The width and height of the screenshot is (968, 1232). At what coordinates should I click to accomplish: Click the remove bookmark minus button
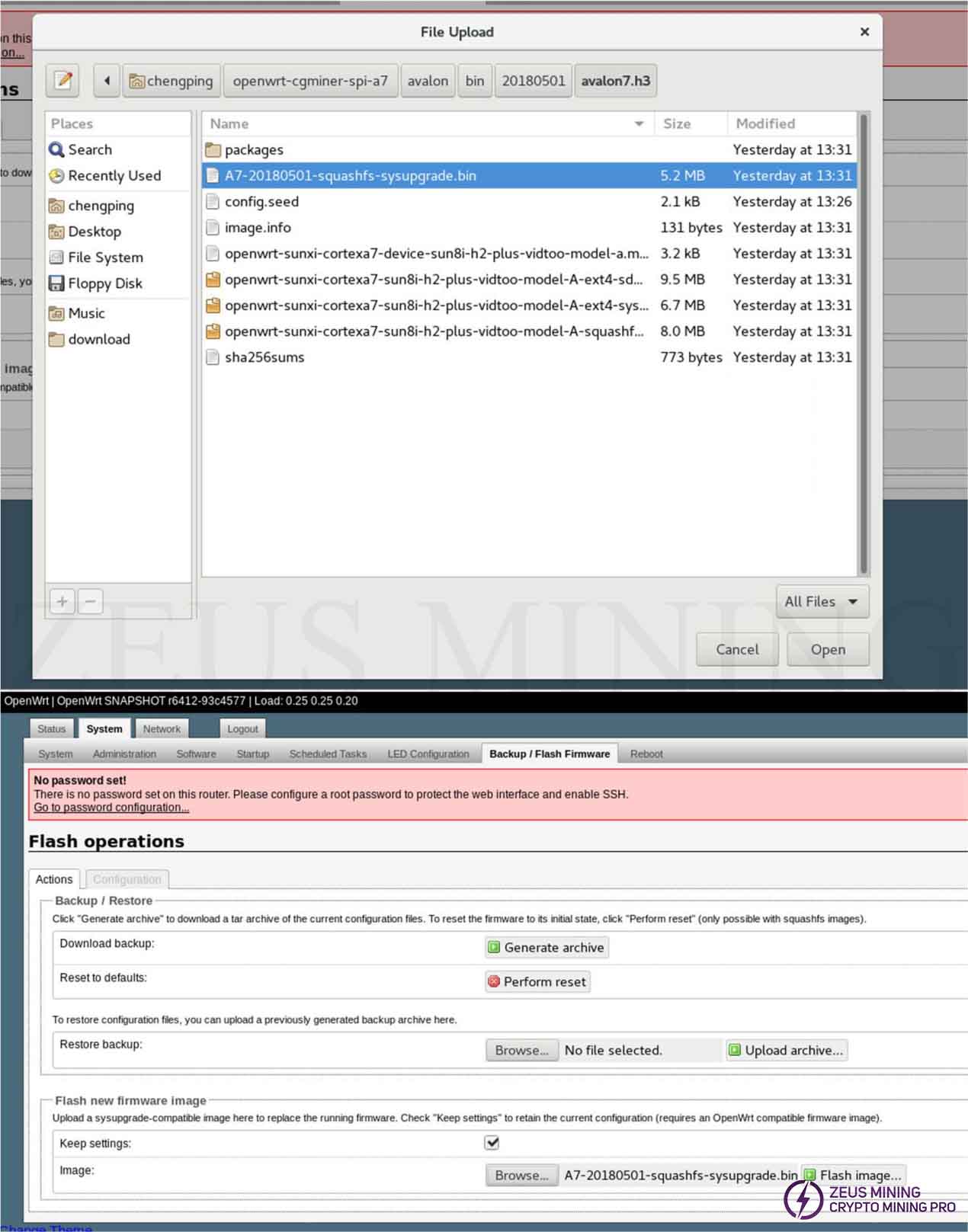coord(90,602)
